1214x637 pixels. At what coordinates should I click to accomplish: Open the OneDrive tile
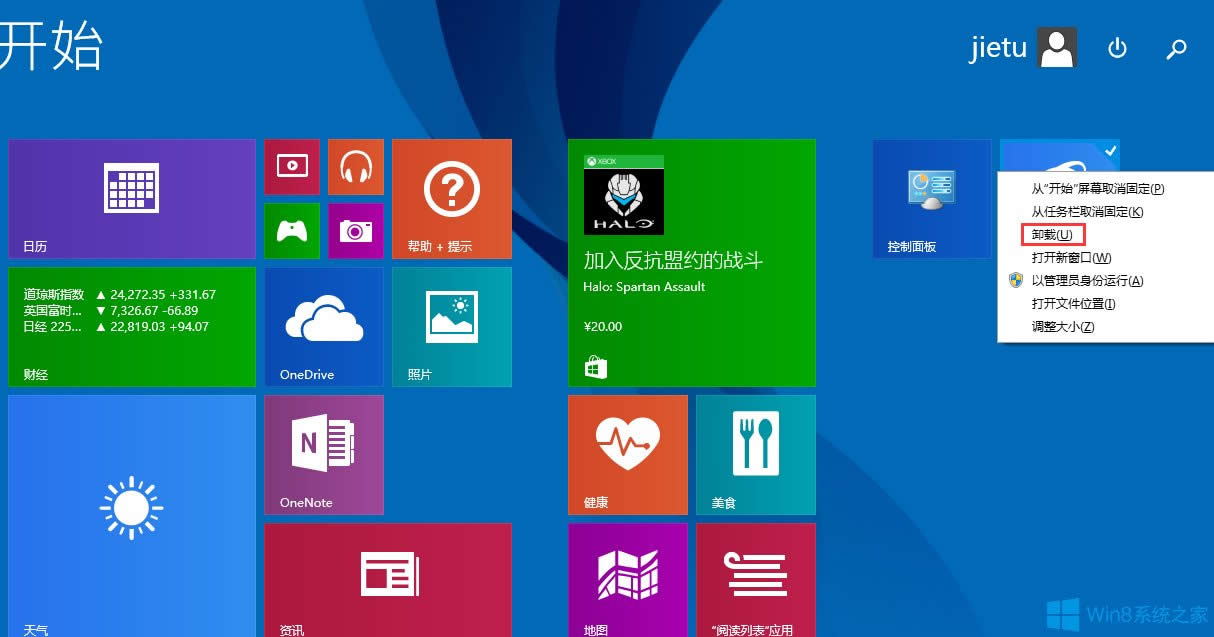(x=323, y=326)
